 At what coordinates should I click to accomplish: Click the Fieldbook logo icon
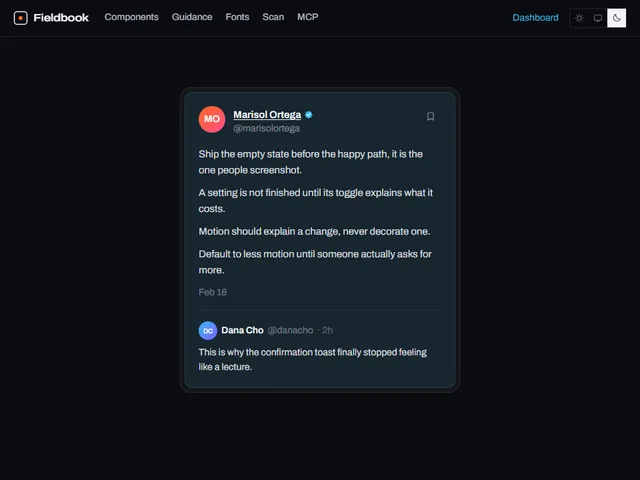point(20,18)
